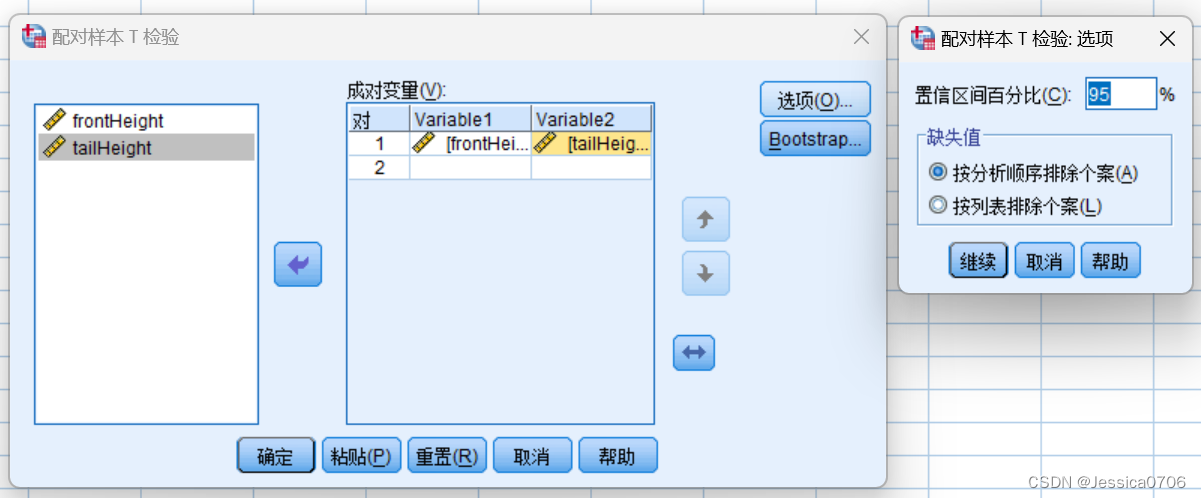The width and height of the screenshot is (1201, 498).
Task: Click the Variable2 column header
Action: click(x=591, y=119)
